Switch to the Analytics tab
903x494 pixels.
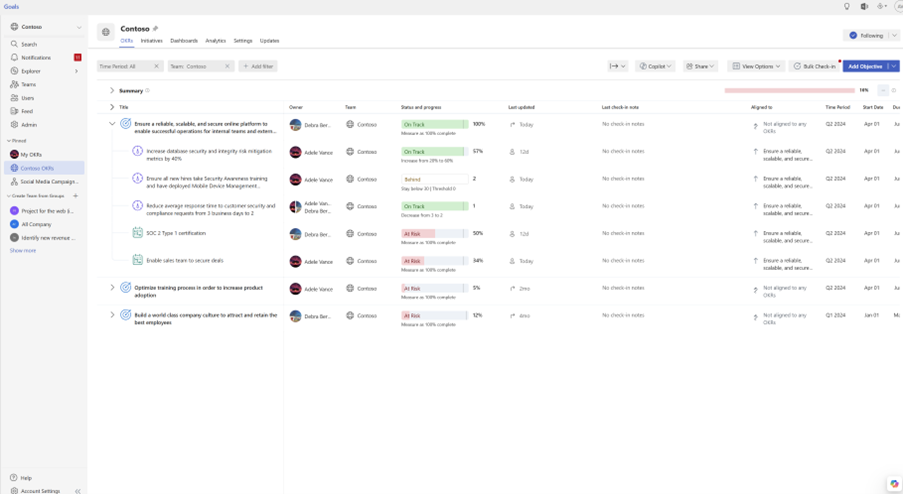[215, 41]
